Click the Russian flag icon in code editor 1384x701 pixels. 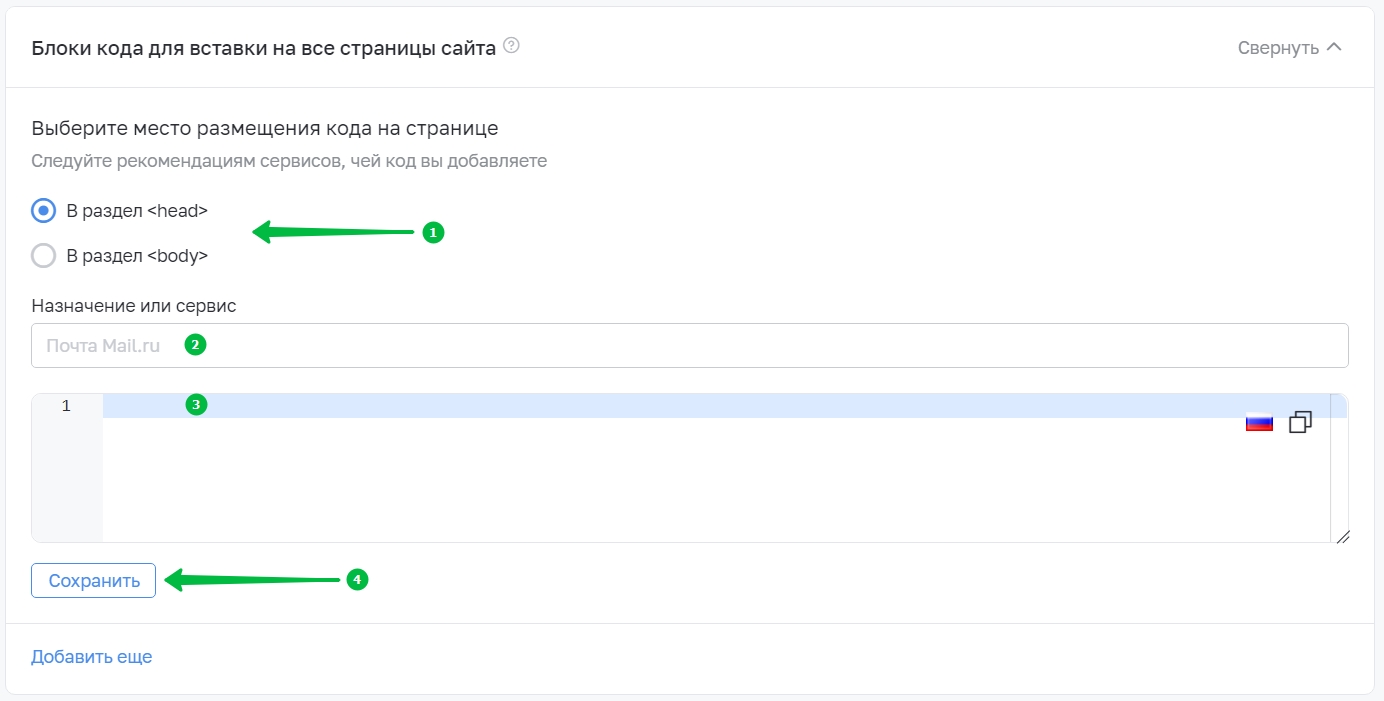click(1259, 422)
